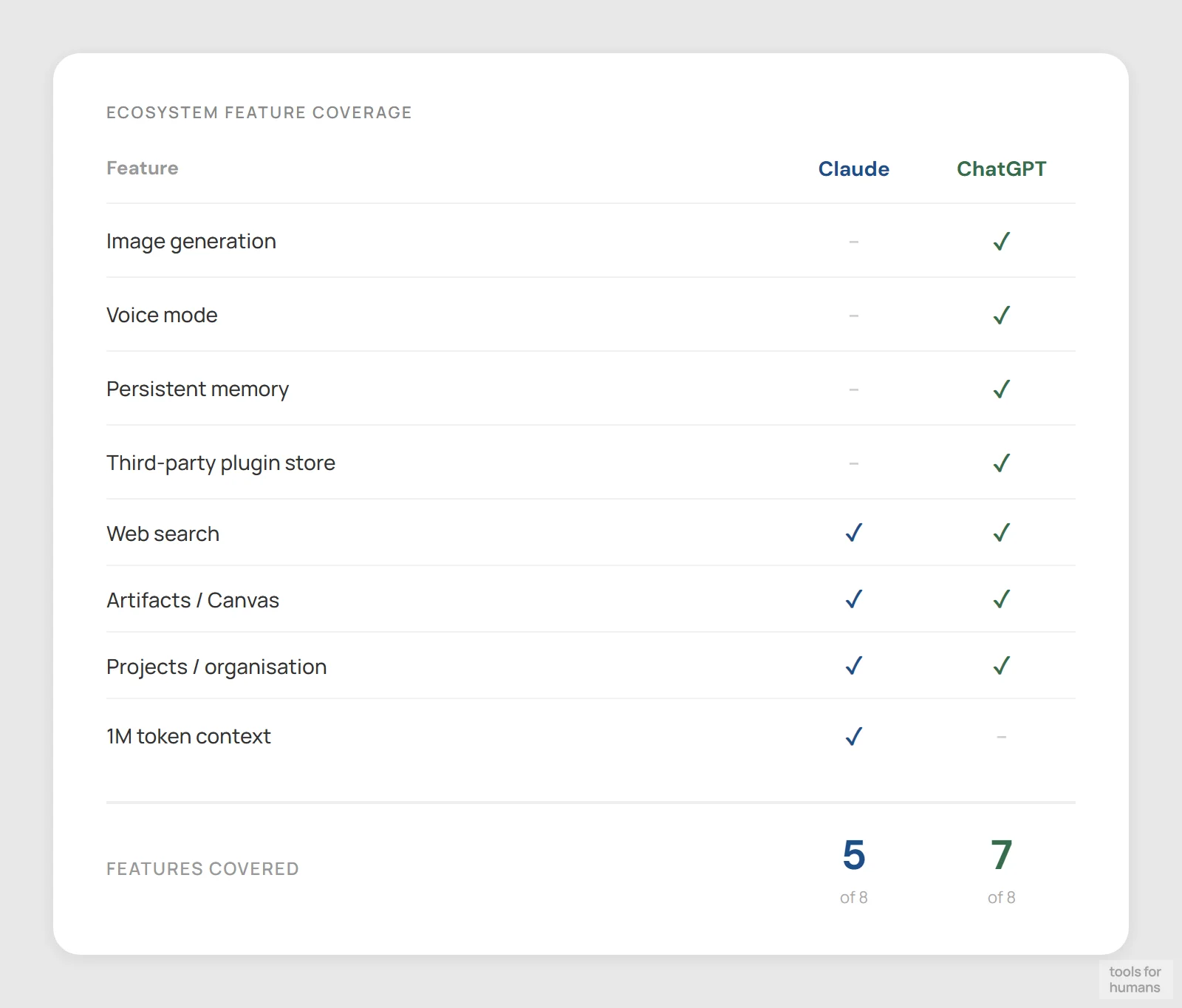The height and width of the screenshot is (1008, 1182).
Task: Click the ChatGPT checkmark for Image generation
Action: tap(1002, 241)
